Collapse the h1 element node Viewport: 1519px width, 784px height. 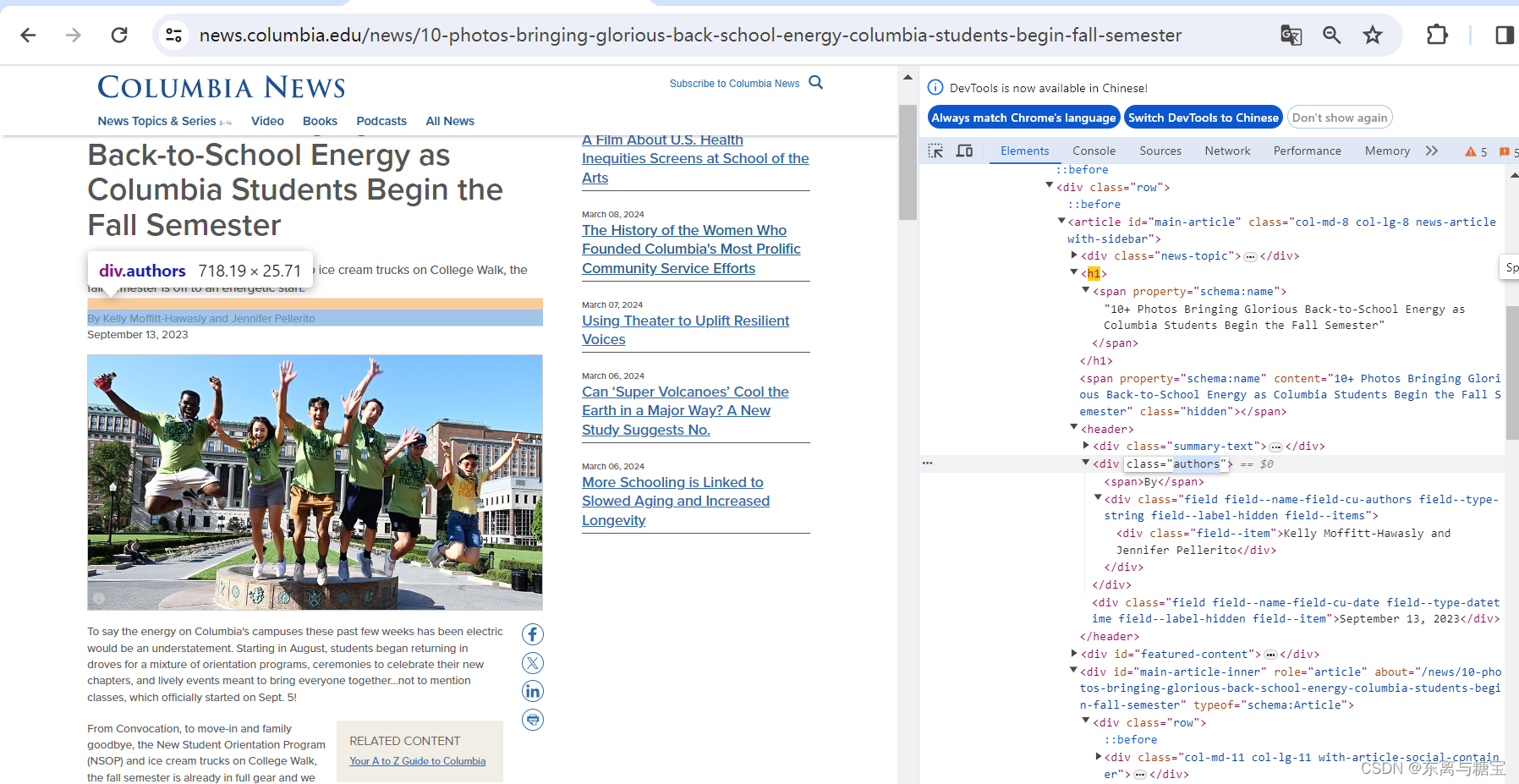click(x=1074, y=272)
